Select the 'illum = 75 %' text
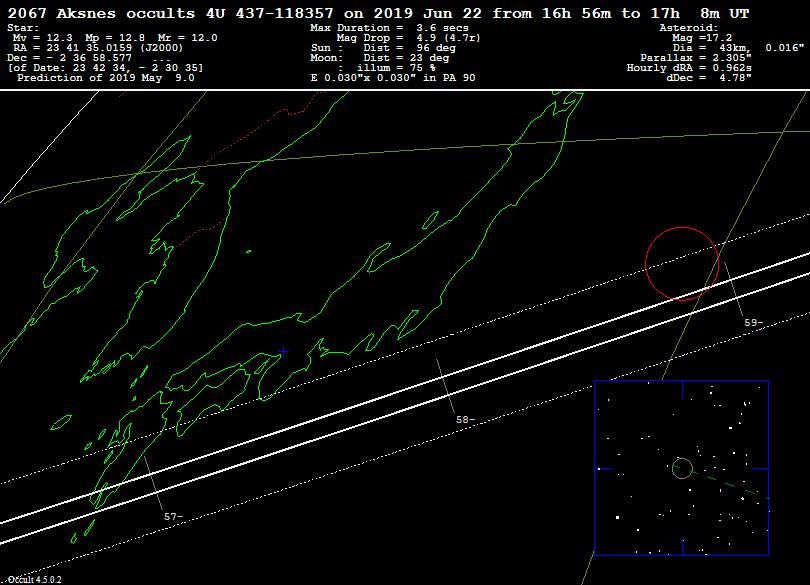The height and width of the screenshot is (585, 810). coord(396,68)
